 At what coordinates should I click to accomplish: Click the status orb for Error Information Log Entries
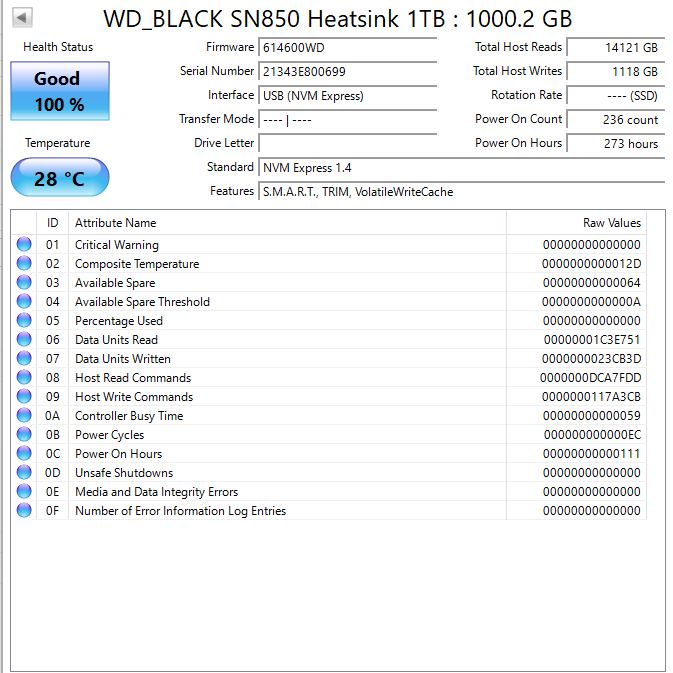(x=24, y=510)
